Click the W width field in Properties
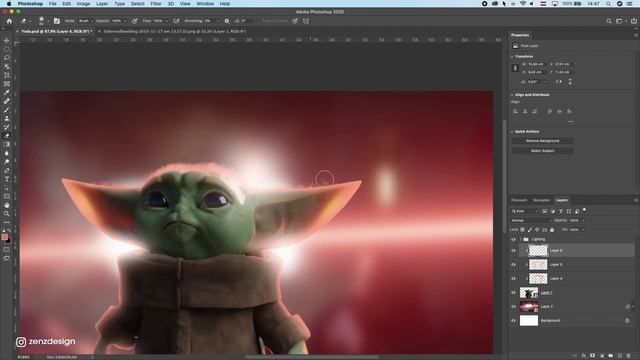Screen dimensions: 640x360 tap(536, 64)
